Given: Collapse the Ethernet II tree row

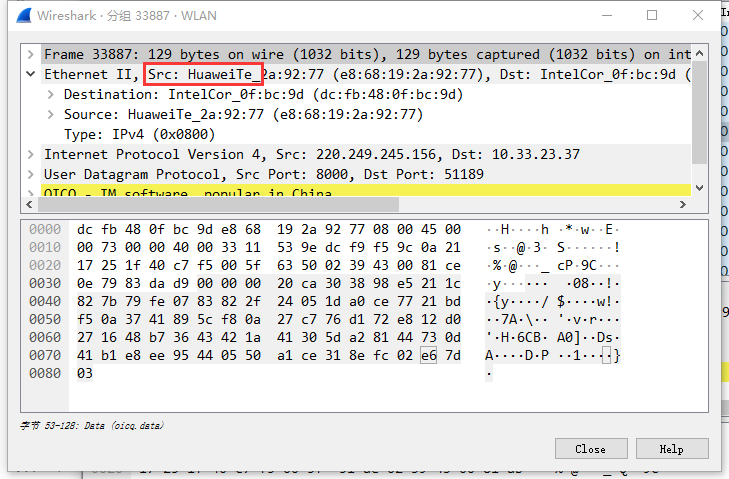Looking at the screenshot, I should pyautogui.click(x=31, y=74).
